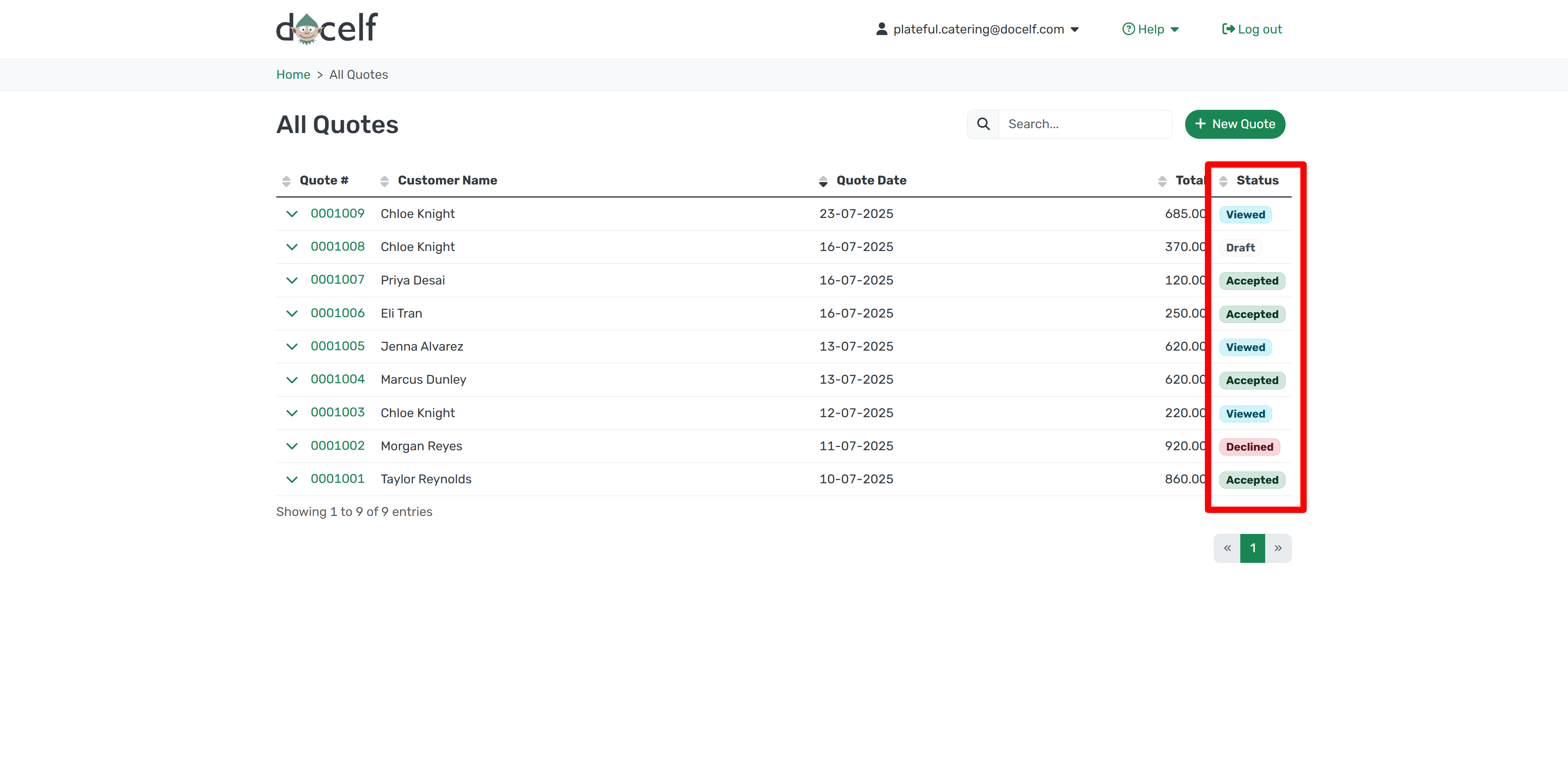The image size is (1568, 758).
Task: Go to next pagination page
Action: [x=1278, y=549]
